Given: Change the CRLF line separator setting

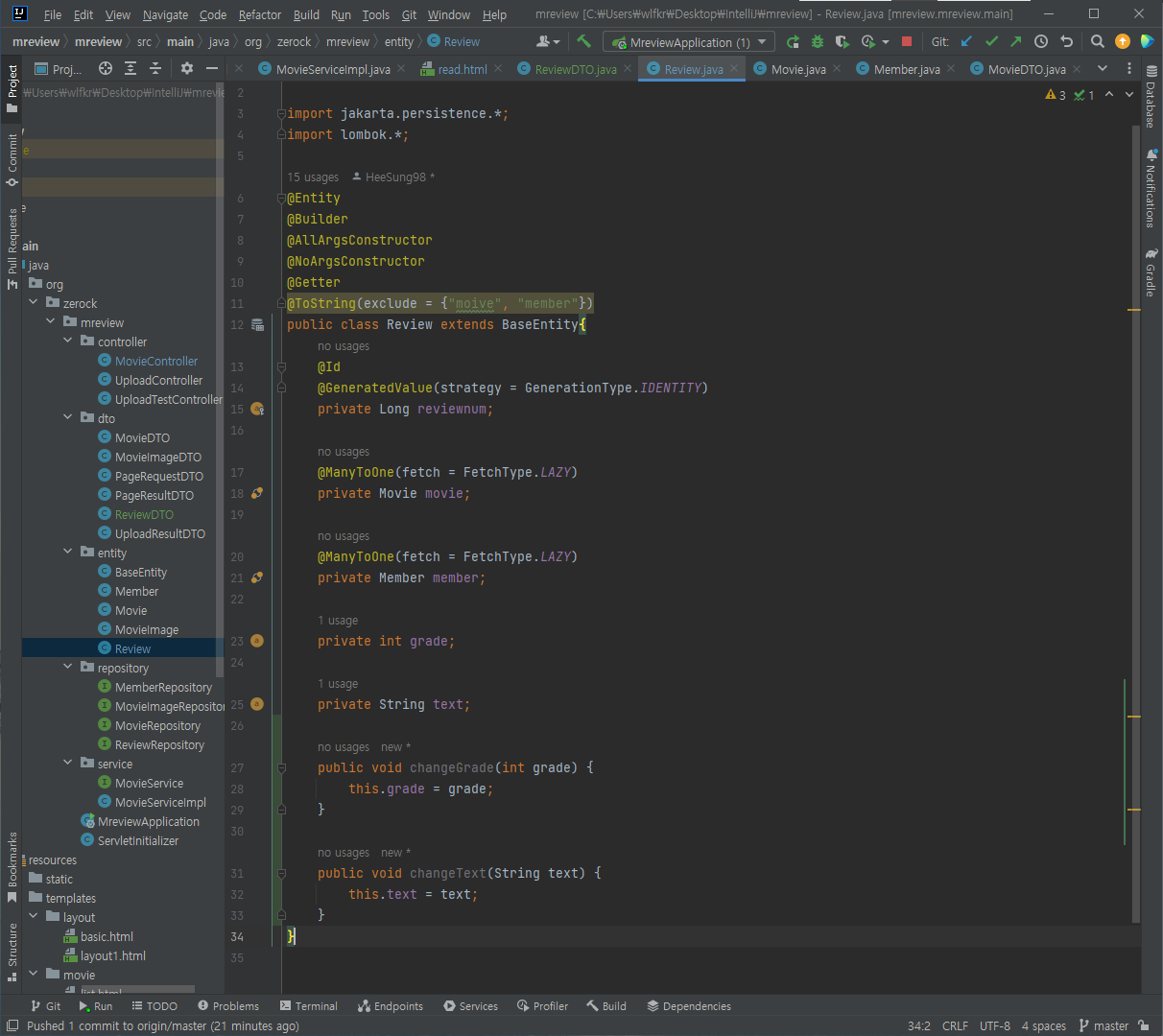Looking at the screenshot, I should tap(955, 1025).
